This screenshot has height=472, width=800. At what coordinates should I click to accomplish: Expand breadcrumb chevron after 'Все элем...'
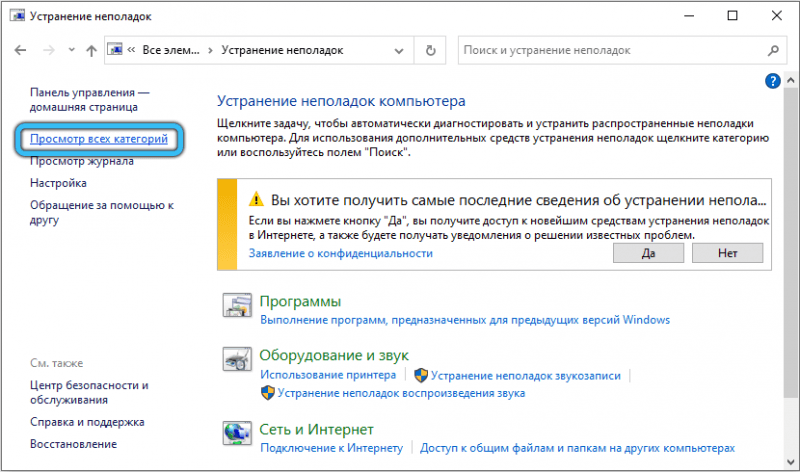point(210,51)
